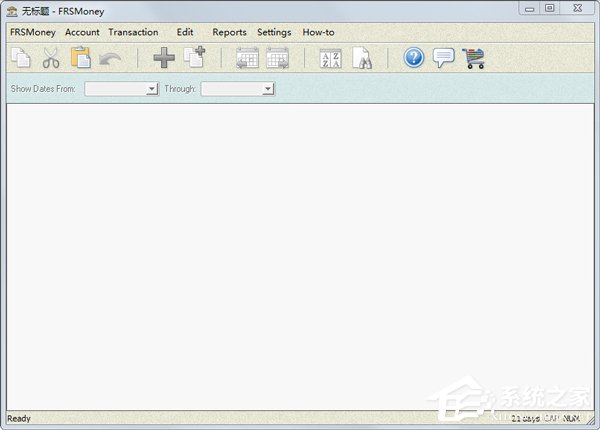
Task: Click the clipboard Paste icon
Action: point(80,58)
